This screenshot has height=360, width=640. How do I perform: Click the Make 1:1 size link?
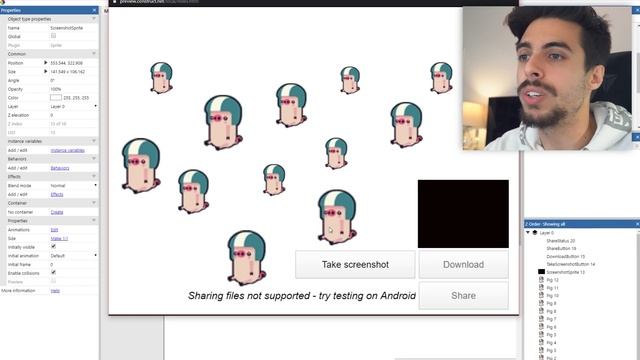[x=59, y=238]
